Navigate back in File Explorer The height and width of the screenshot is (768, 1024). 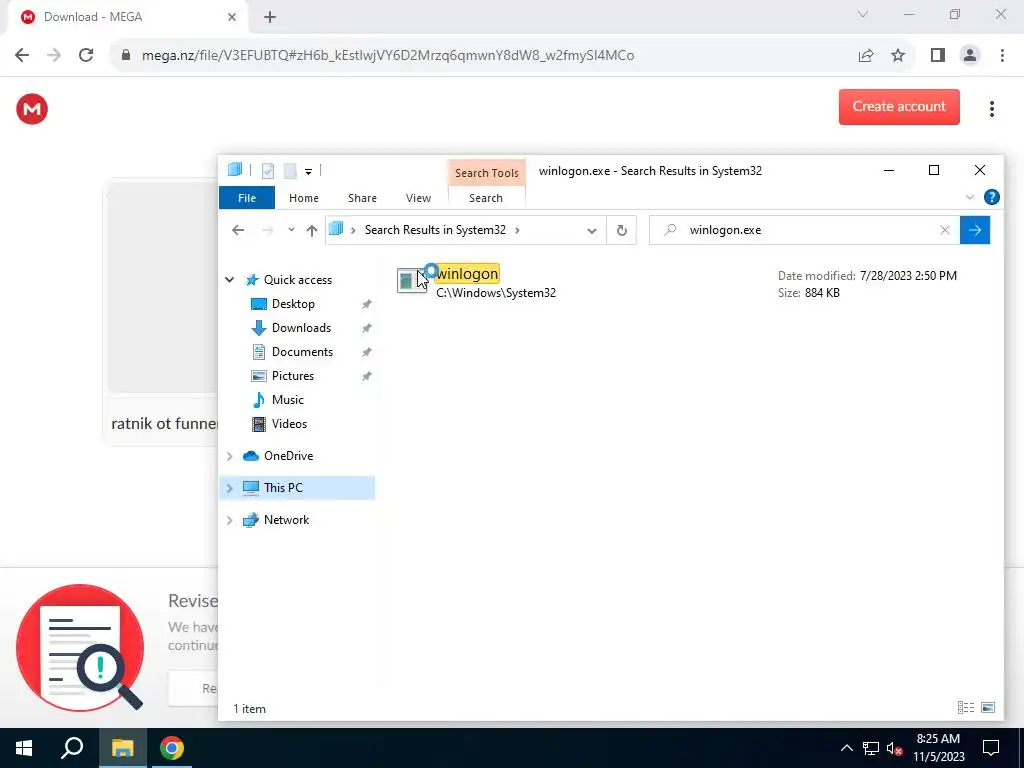click(238, 230)
